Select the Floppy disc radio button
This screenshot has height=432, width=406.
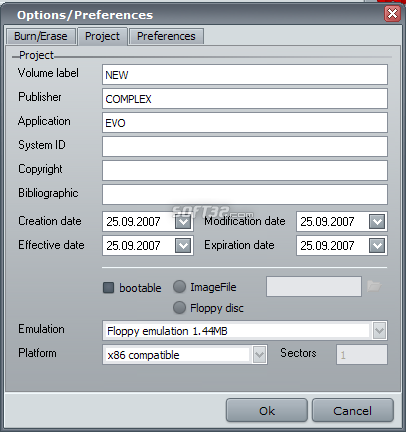pos(179,308)
